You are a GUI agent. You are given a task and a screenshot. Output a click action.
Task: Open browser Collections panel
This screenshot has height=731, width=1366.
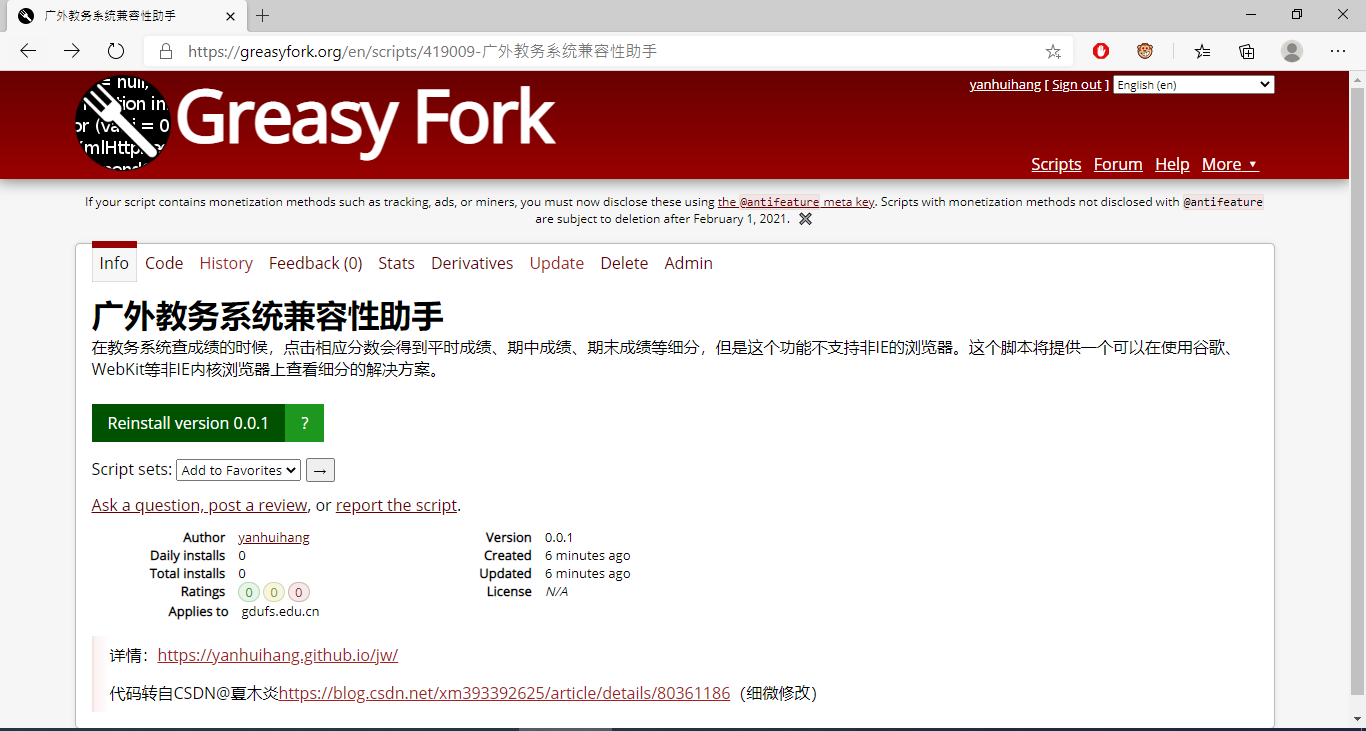point(1247,51)
